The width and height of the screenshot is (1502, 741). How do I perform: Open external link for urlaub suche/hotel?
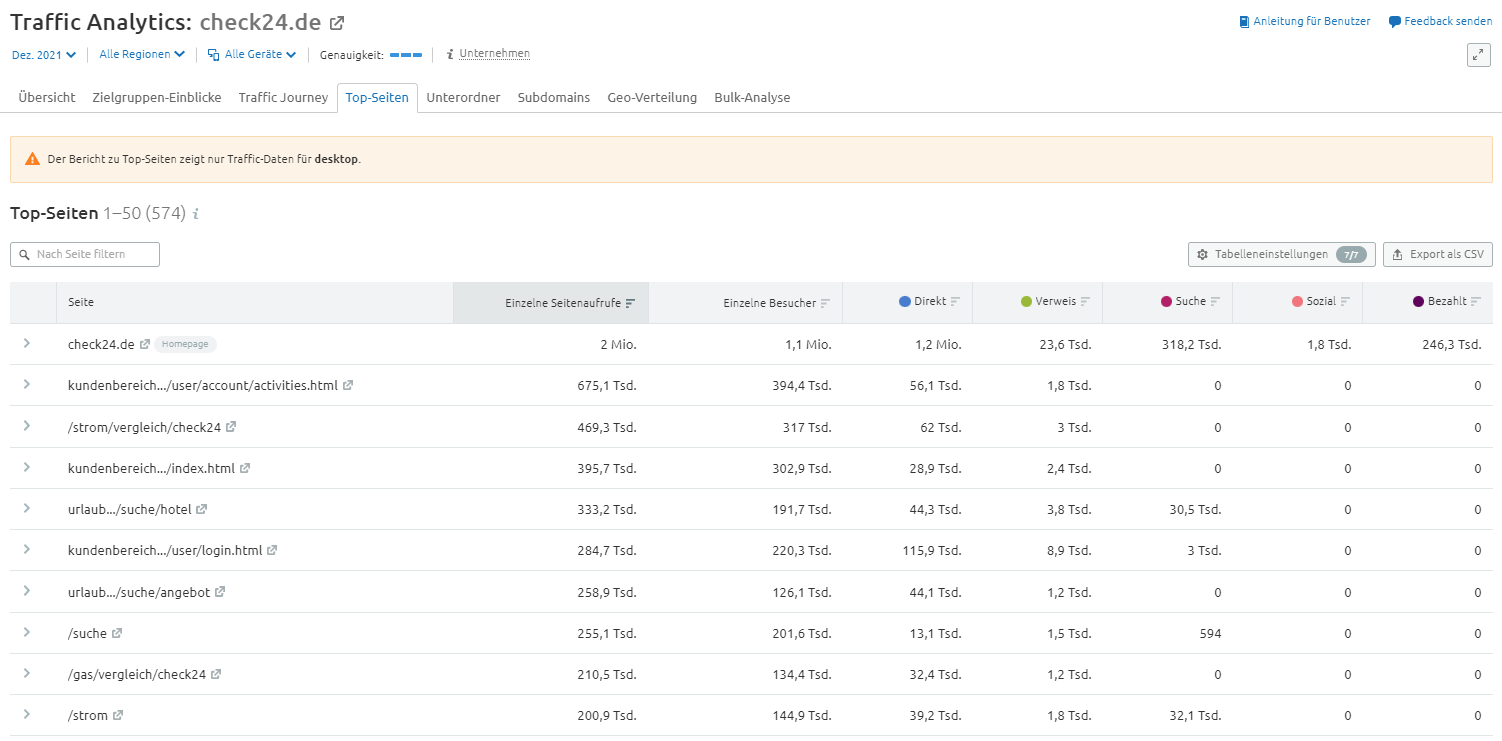pyautogui.click(x=201, y=509)
